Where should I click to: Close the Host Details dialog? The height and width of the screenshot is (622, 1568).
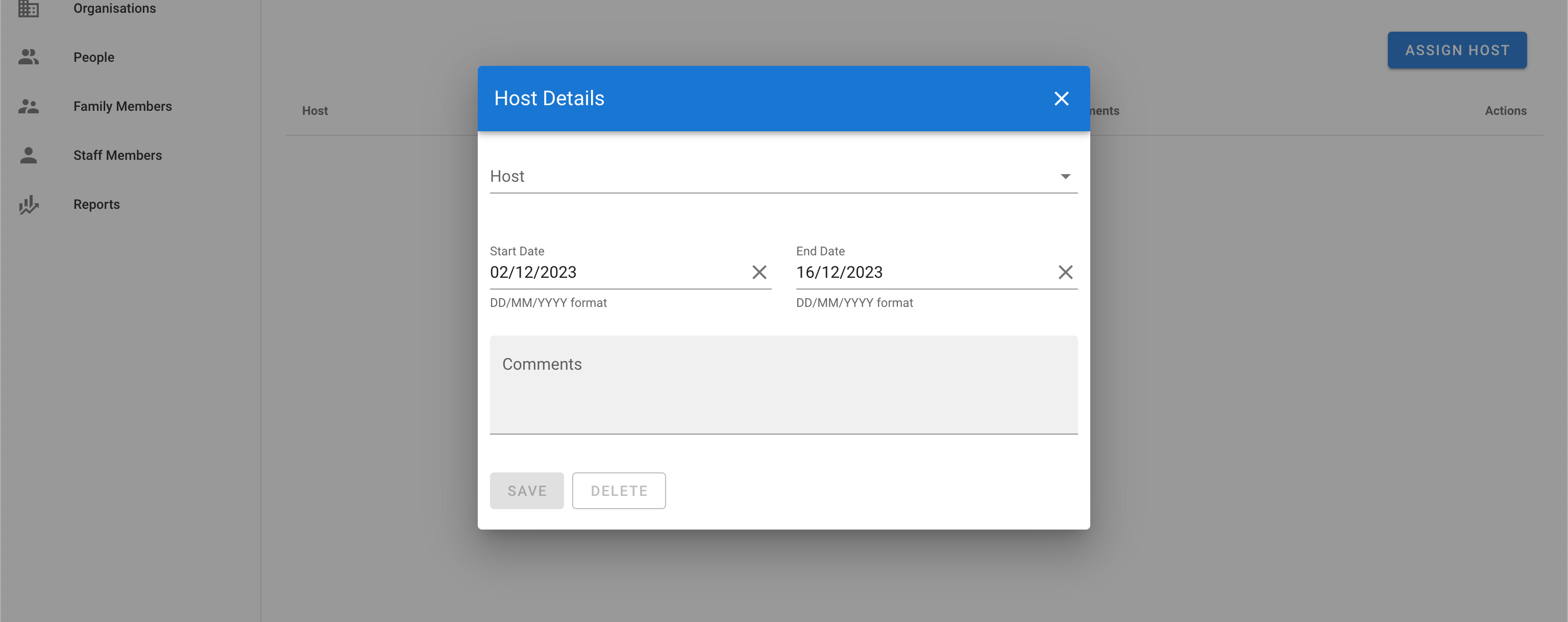tap(1061, 99)
